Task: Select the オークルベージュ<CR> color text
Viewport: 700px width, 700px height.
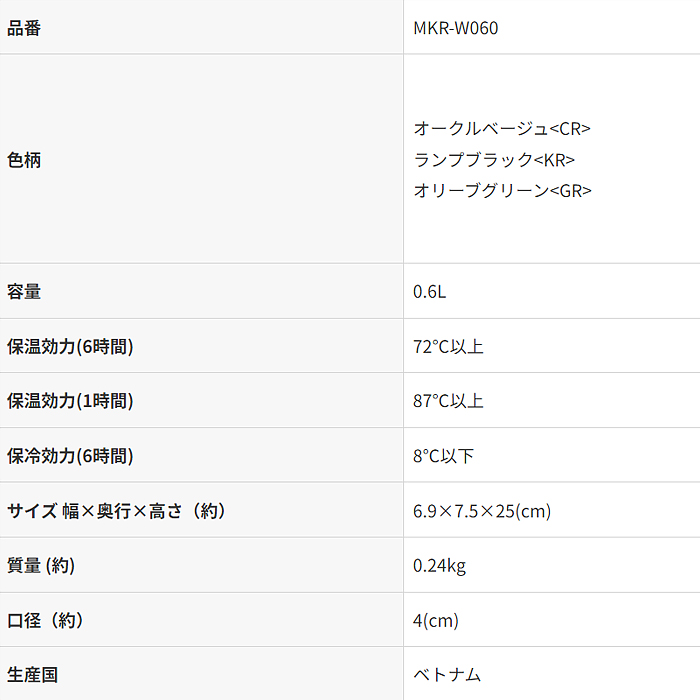Action: click(x=502, y=129)
